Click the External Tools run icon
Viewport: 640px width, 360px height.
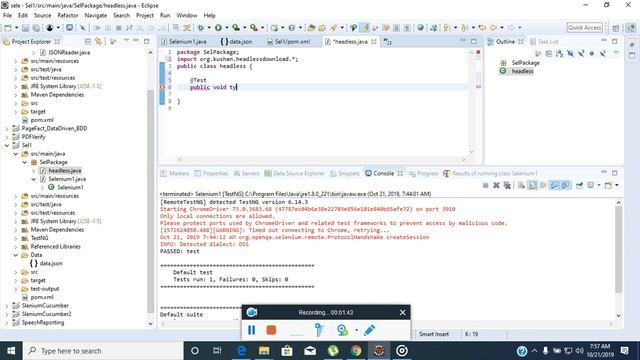254,28
